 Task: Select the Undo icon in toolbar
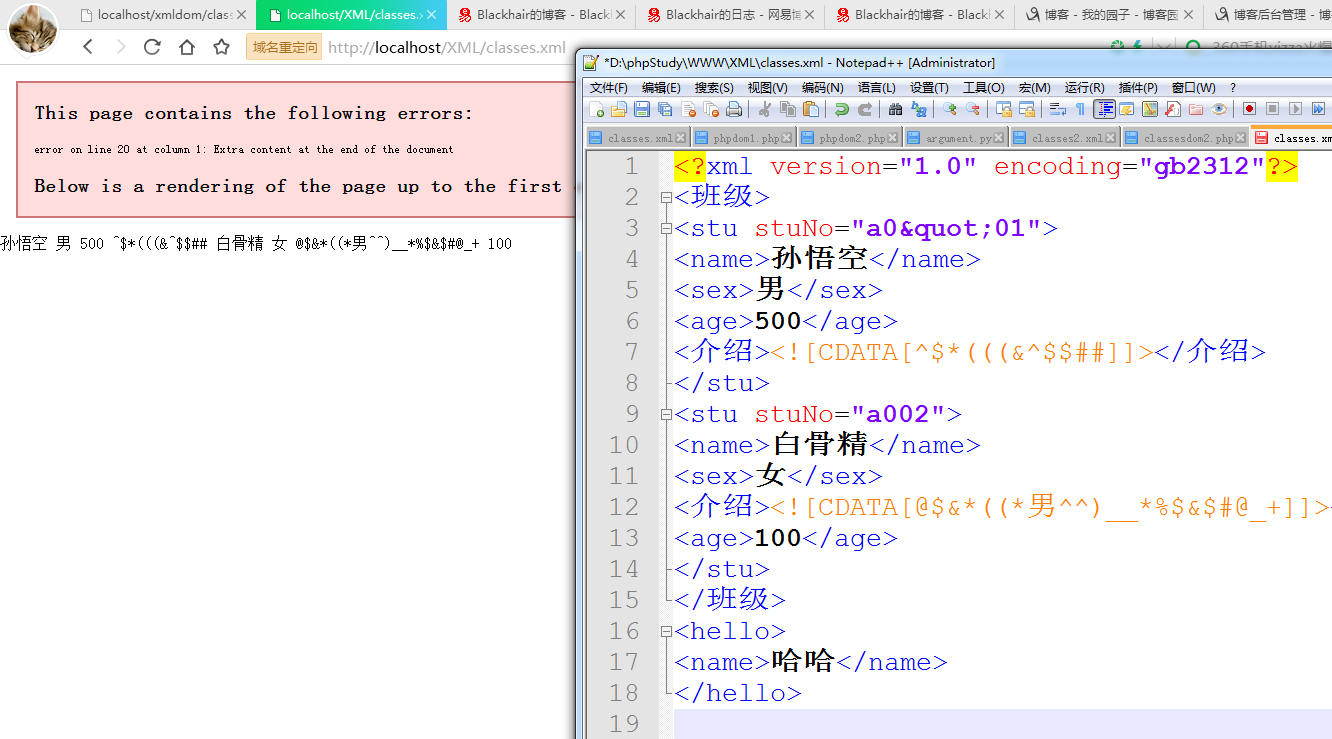coord(842,110)
